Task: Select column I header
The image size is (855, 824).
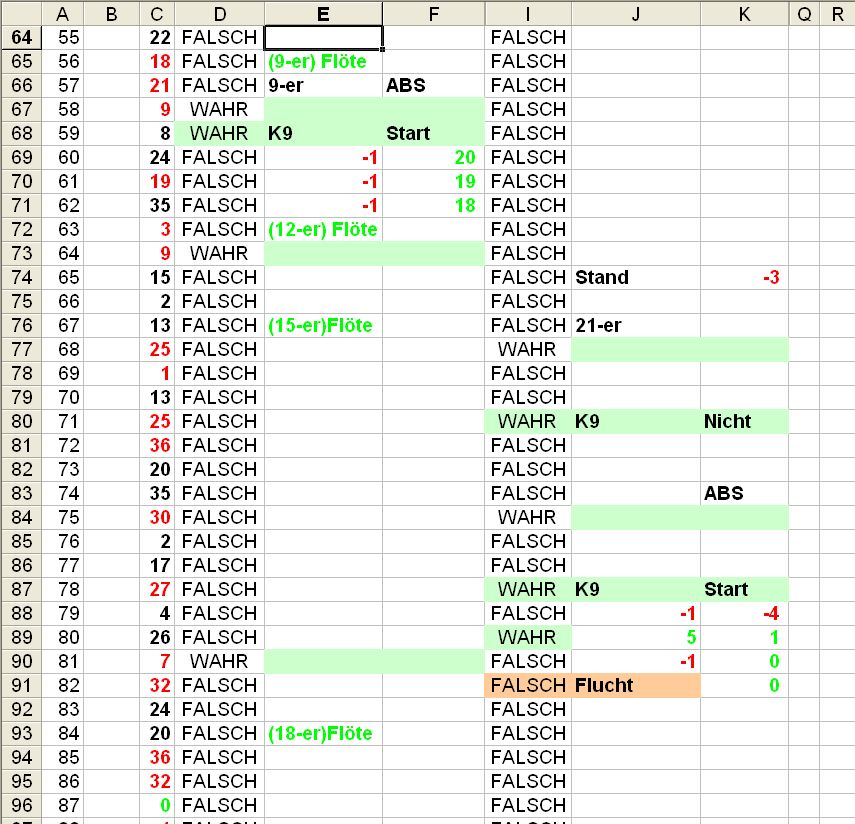Action: point(528,14)
